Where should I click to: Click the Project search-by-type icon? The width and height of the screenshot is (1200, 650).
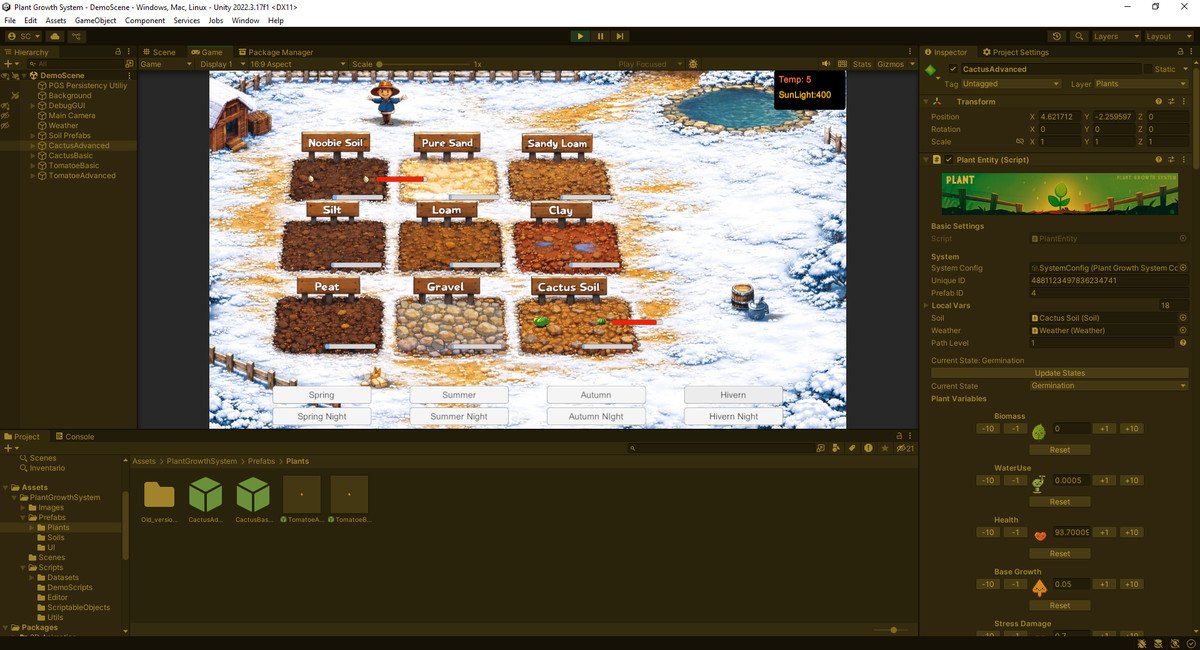835,448
